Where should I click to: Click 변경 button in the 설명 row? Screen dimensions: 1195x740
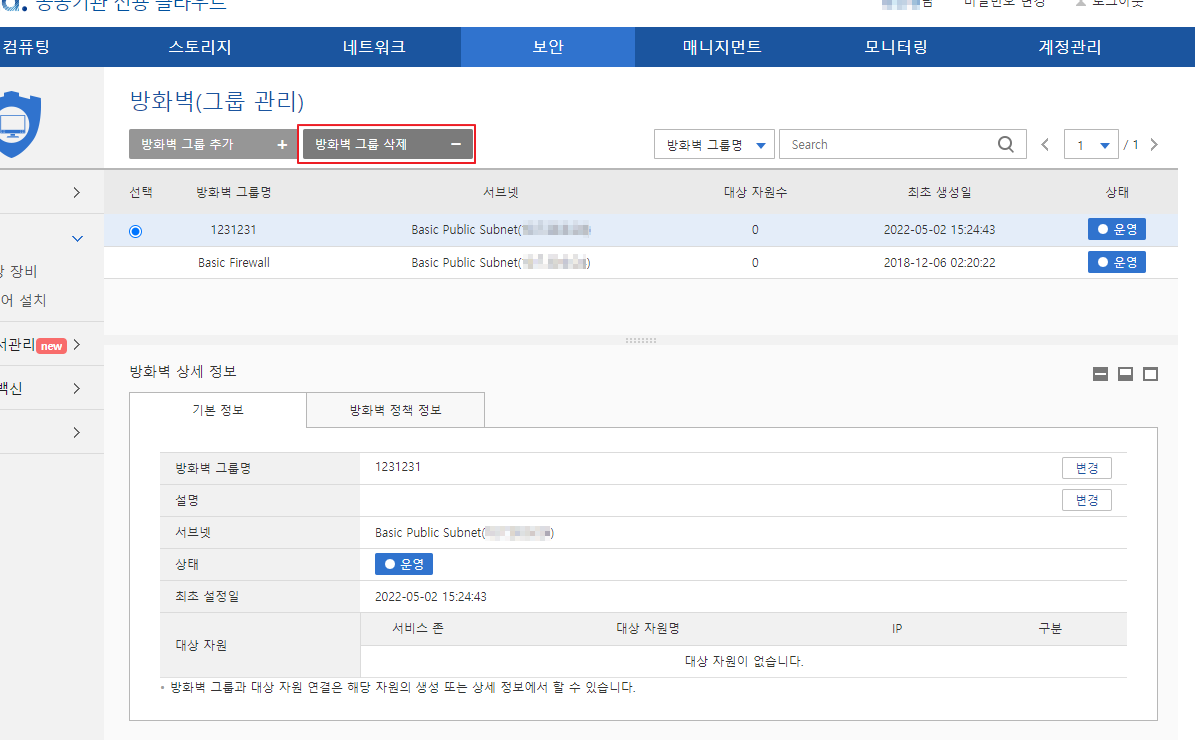point(1086,500)
